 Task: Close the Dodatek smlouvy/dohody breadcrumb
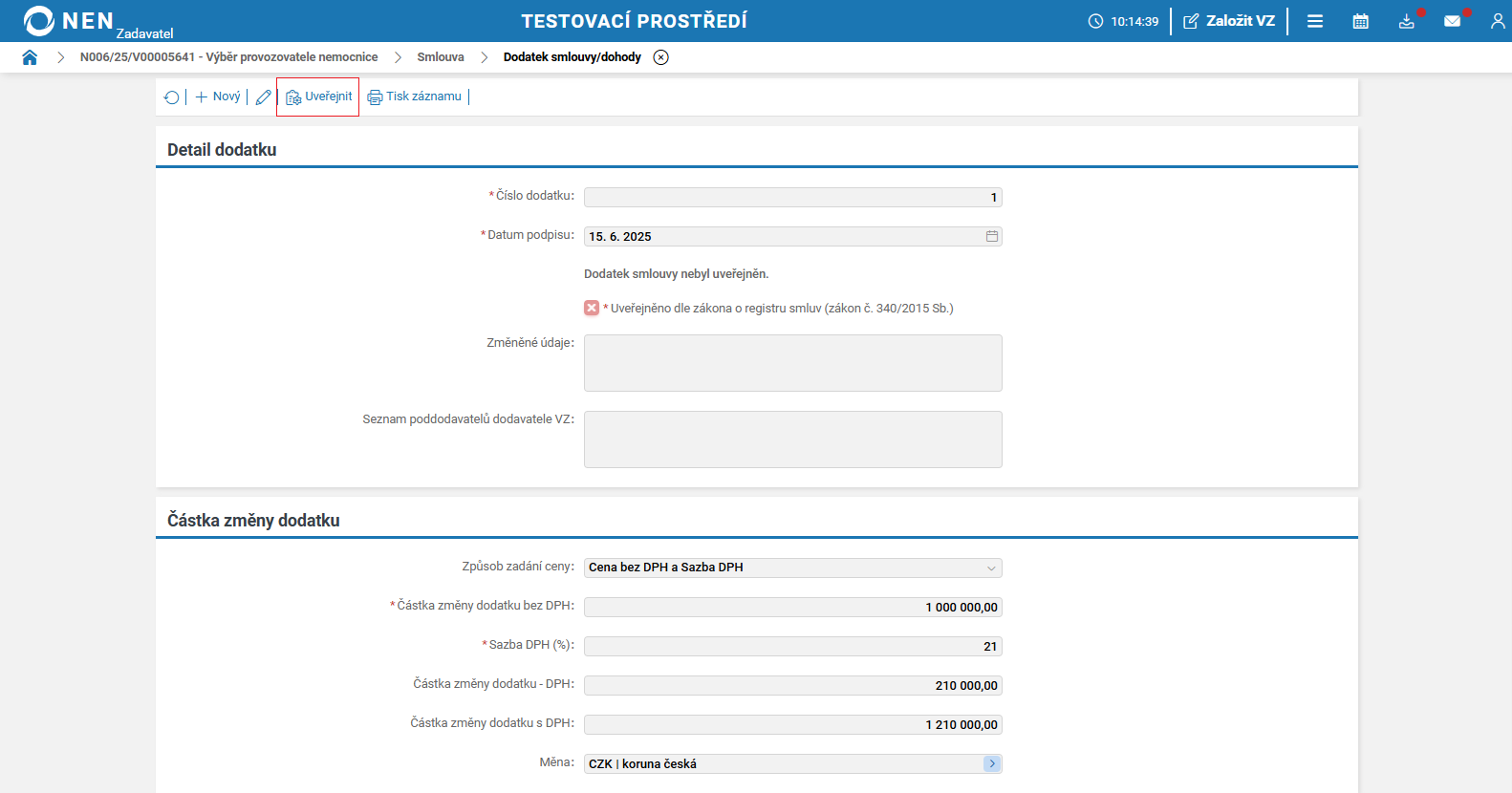660,57
